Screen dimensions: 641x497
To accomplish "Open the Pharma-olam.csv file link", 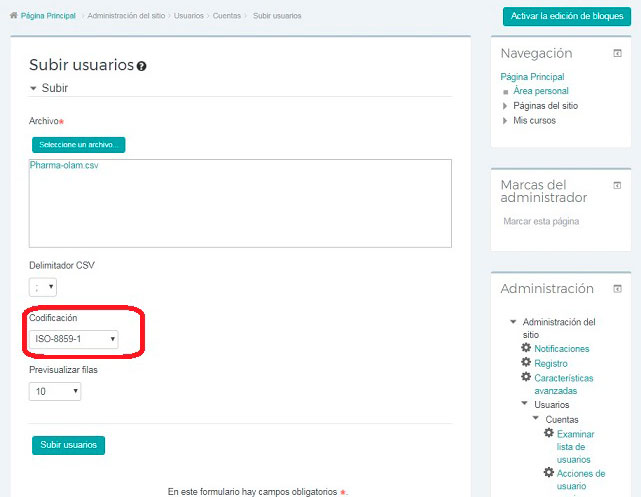I will click(x=64, y=165).
